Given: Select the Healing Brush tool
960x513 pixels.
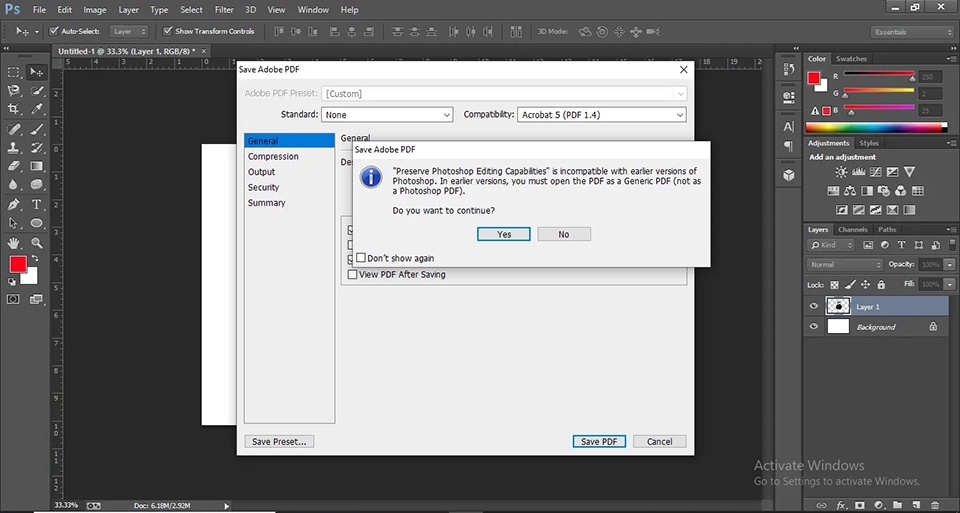Looking at the screenshot, I should point(13,129).
